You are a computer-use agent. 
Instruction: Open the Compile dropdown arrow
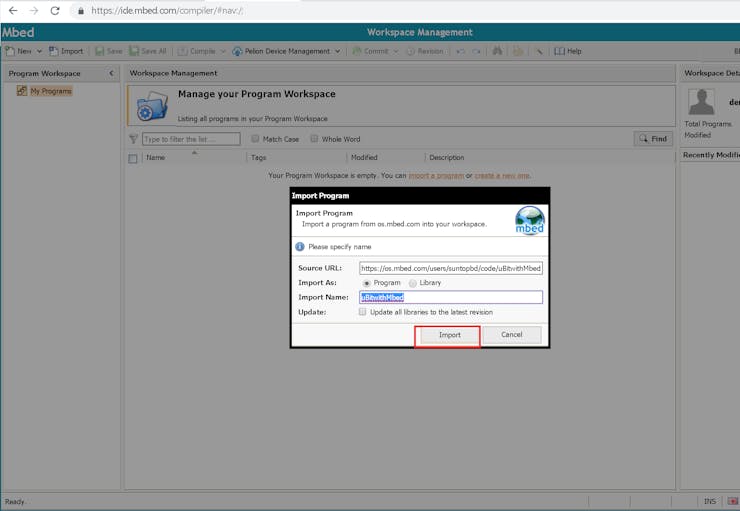point(223,51)
